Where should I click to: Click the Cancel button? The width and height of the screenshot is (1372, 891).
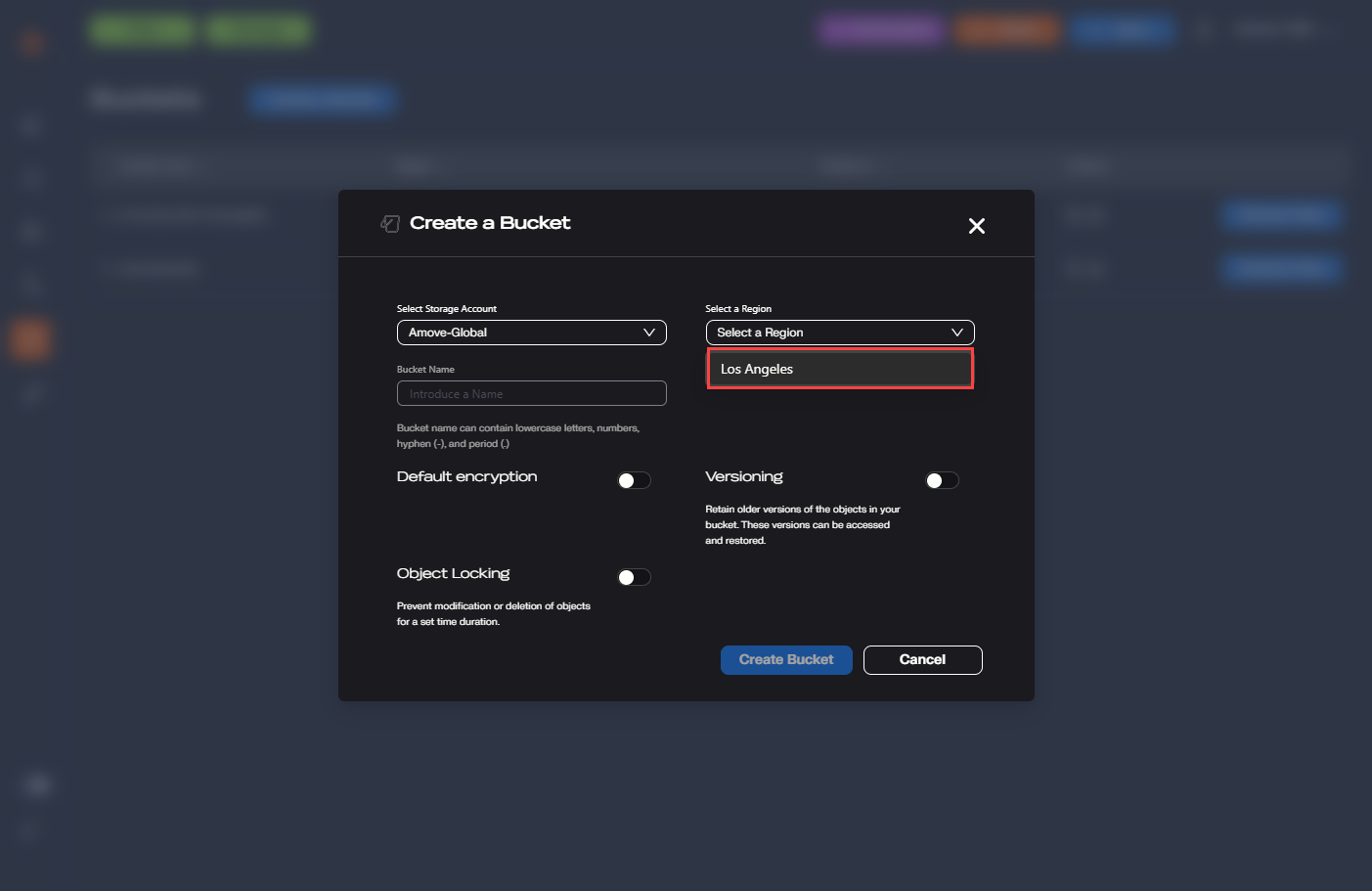(922, 660)
